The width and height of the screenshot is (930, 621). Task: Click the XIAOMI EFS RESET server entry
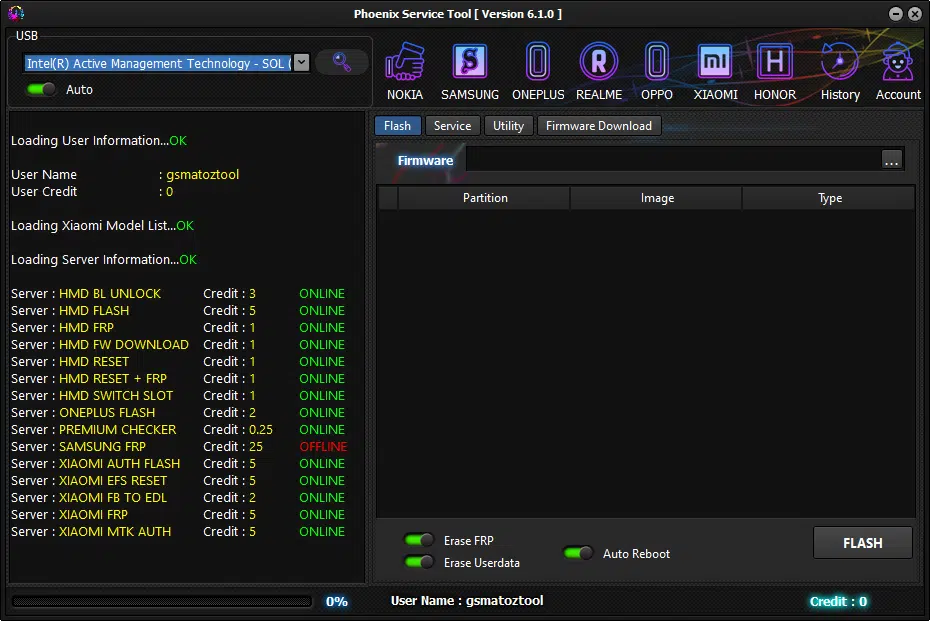(x=113, y=480)
